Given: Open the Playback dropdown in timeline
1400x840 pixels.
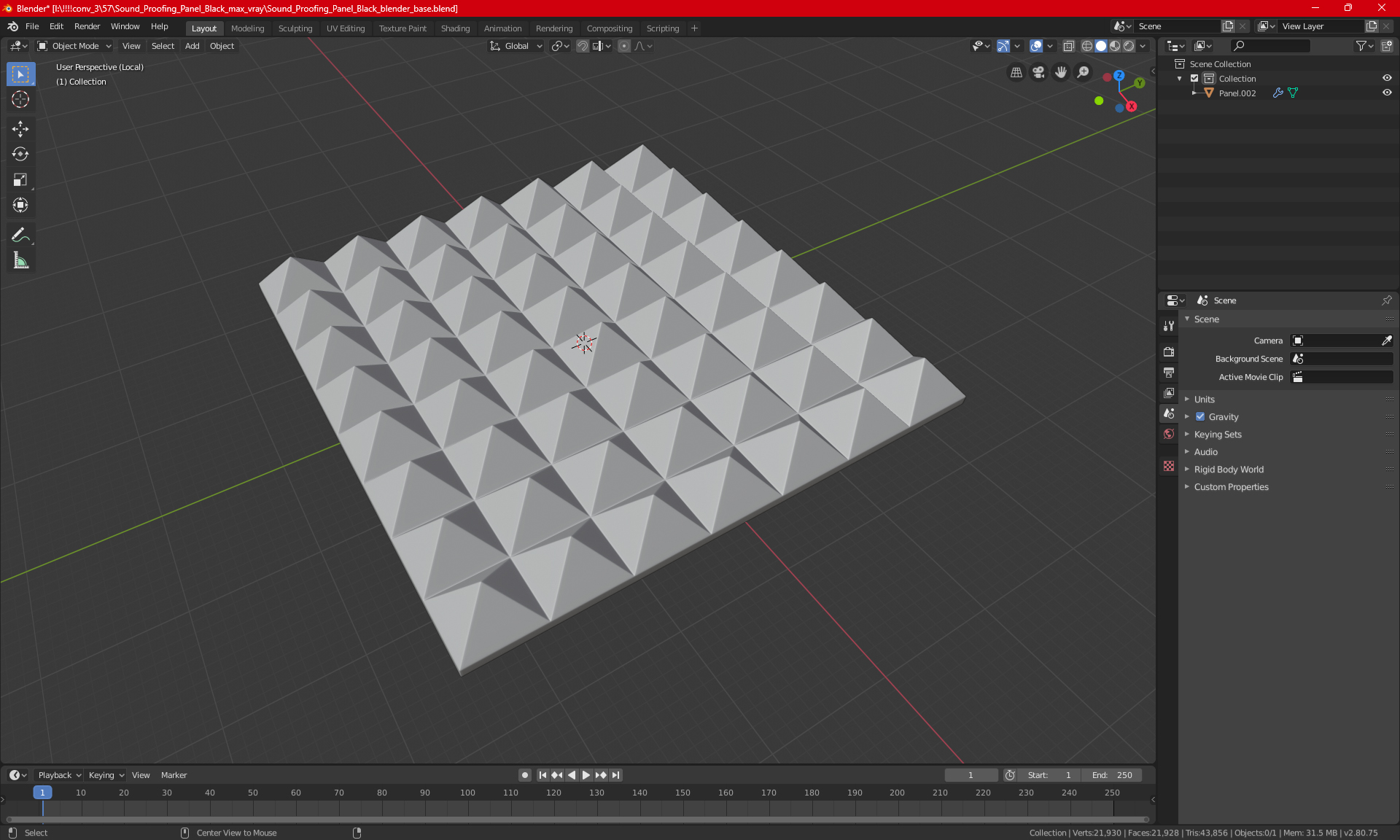Looking at the screenshot, I should pyautogui.click(x=59, y=775).
